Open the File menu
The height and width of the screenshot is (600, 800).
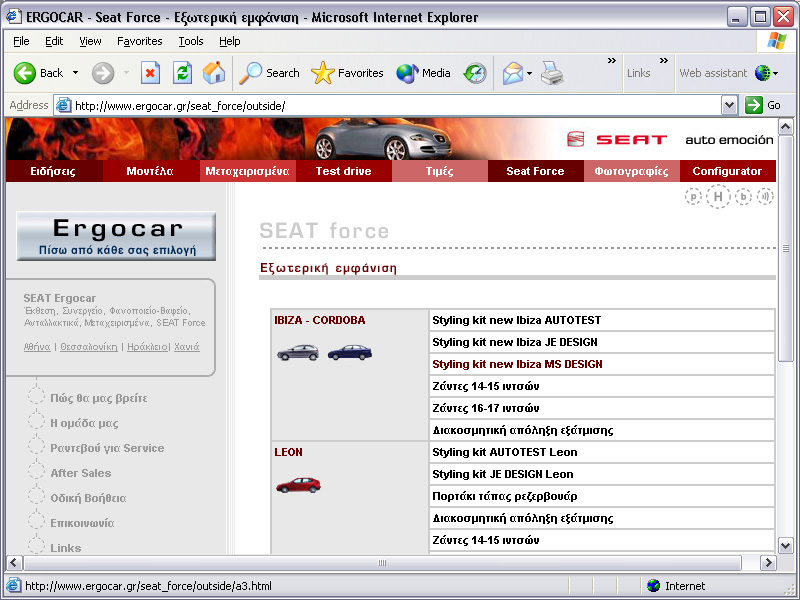click(x=21, y=41)
